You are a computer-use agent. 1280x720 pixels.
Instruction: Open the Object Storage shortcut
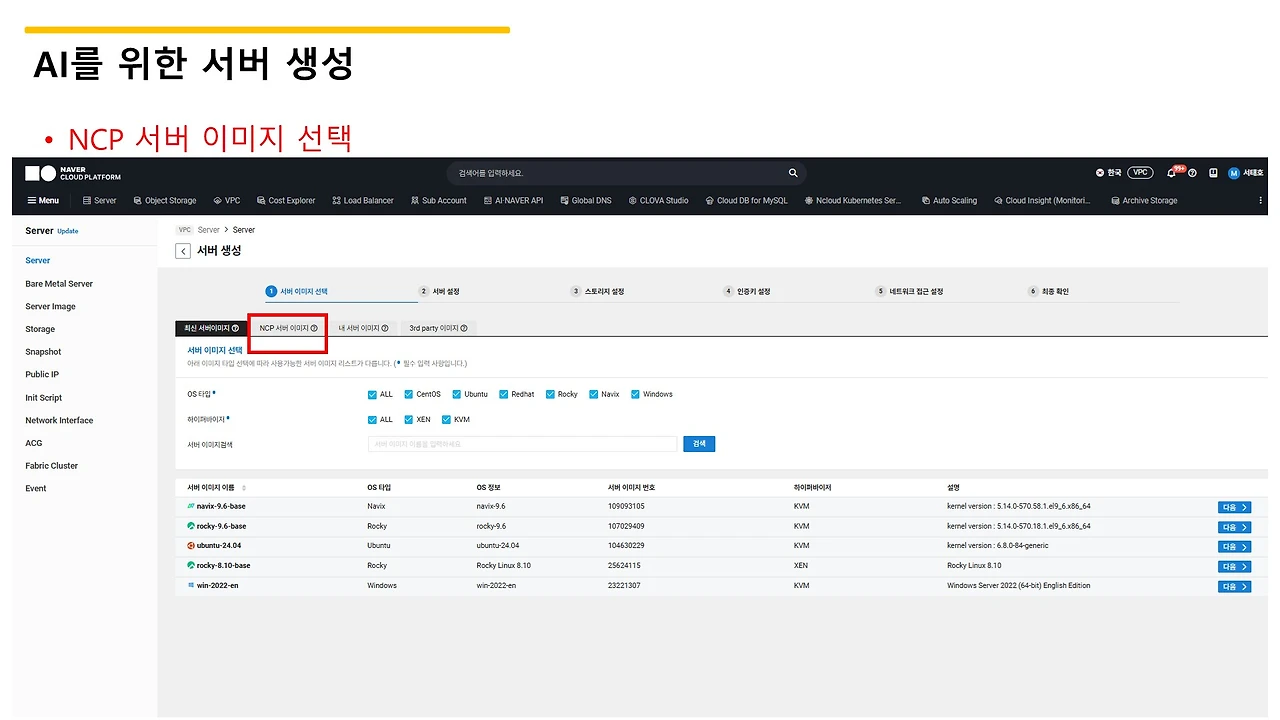click(x=165, y=200)
